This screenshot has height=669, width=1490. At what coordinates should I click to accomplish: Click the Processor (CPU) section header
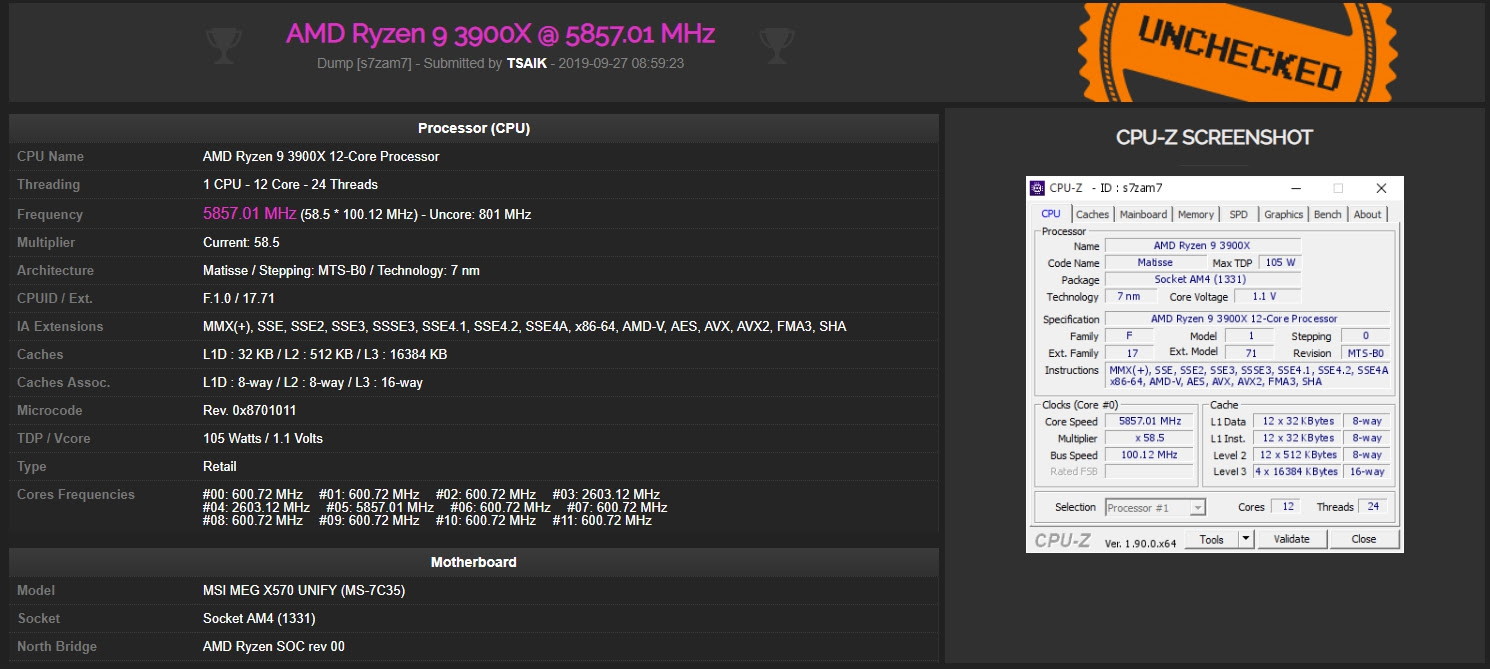tap(474, 128)
